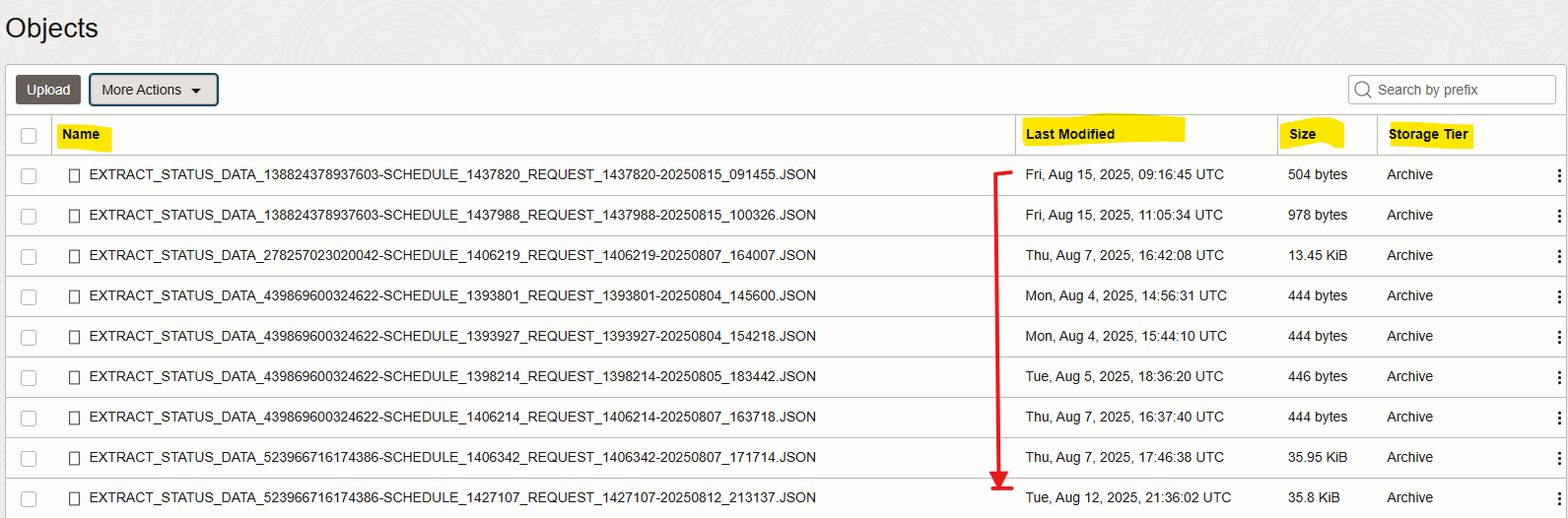Check the box for file ending 20250804_145600.JSON
1568x518 pixels.
click(x=29, y=297)
